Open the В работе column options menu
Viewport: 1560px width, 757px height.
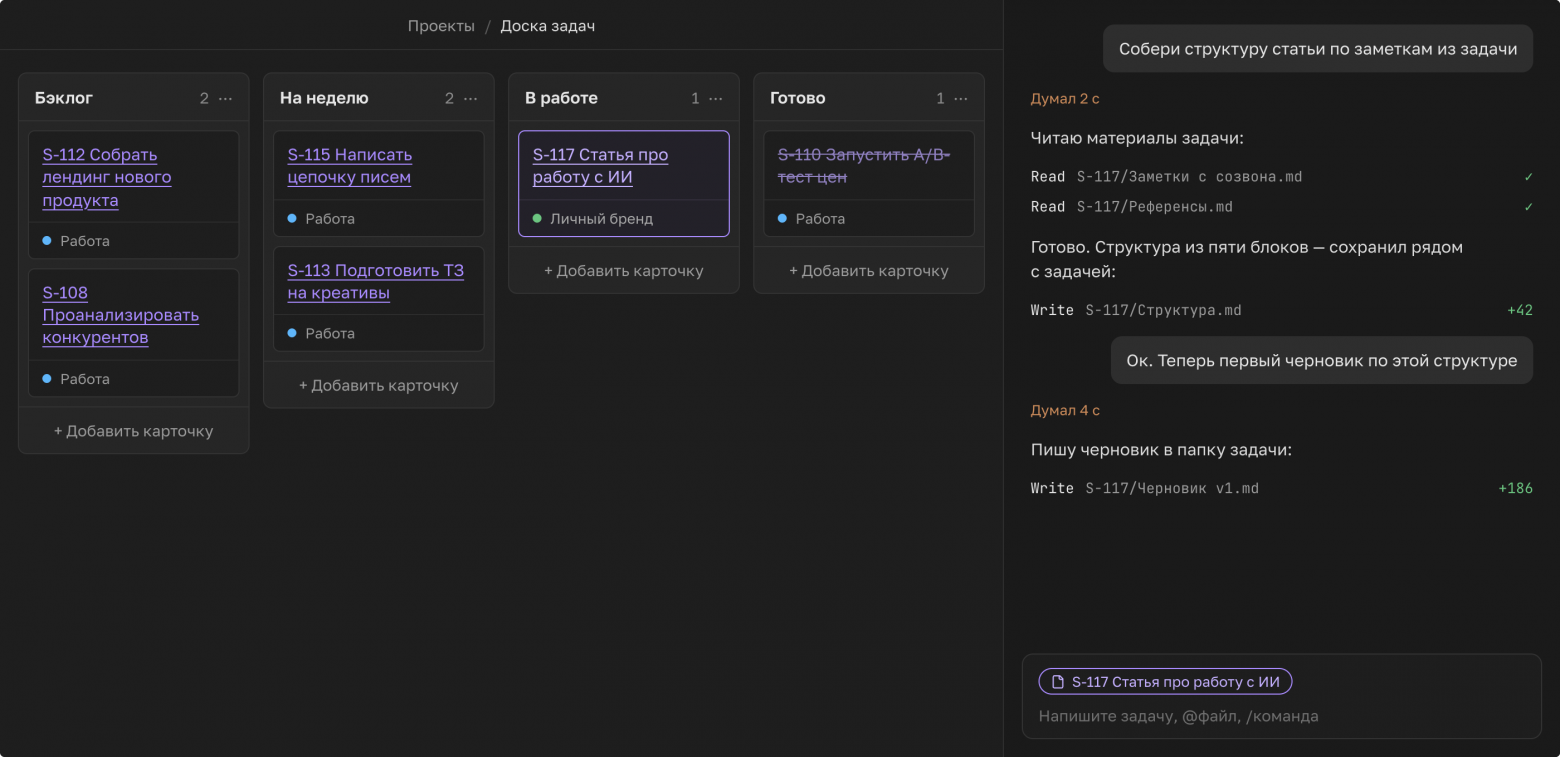point(715,98)
